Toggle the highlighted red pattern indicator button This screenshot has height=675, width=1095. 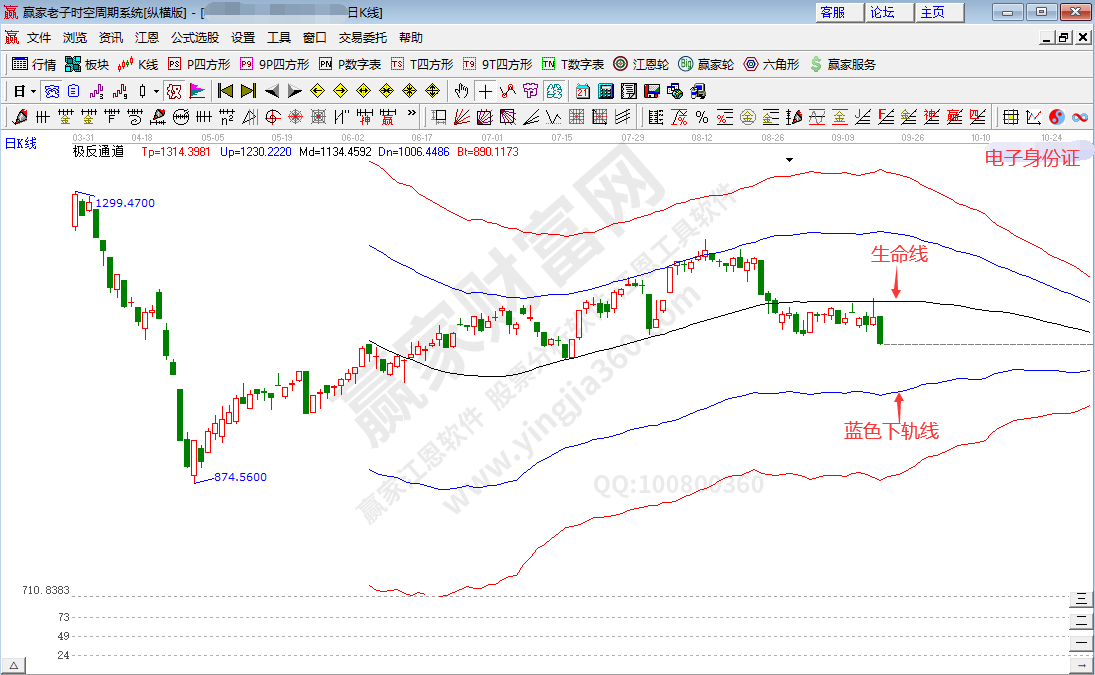pos(173,91)
